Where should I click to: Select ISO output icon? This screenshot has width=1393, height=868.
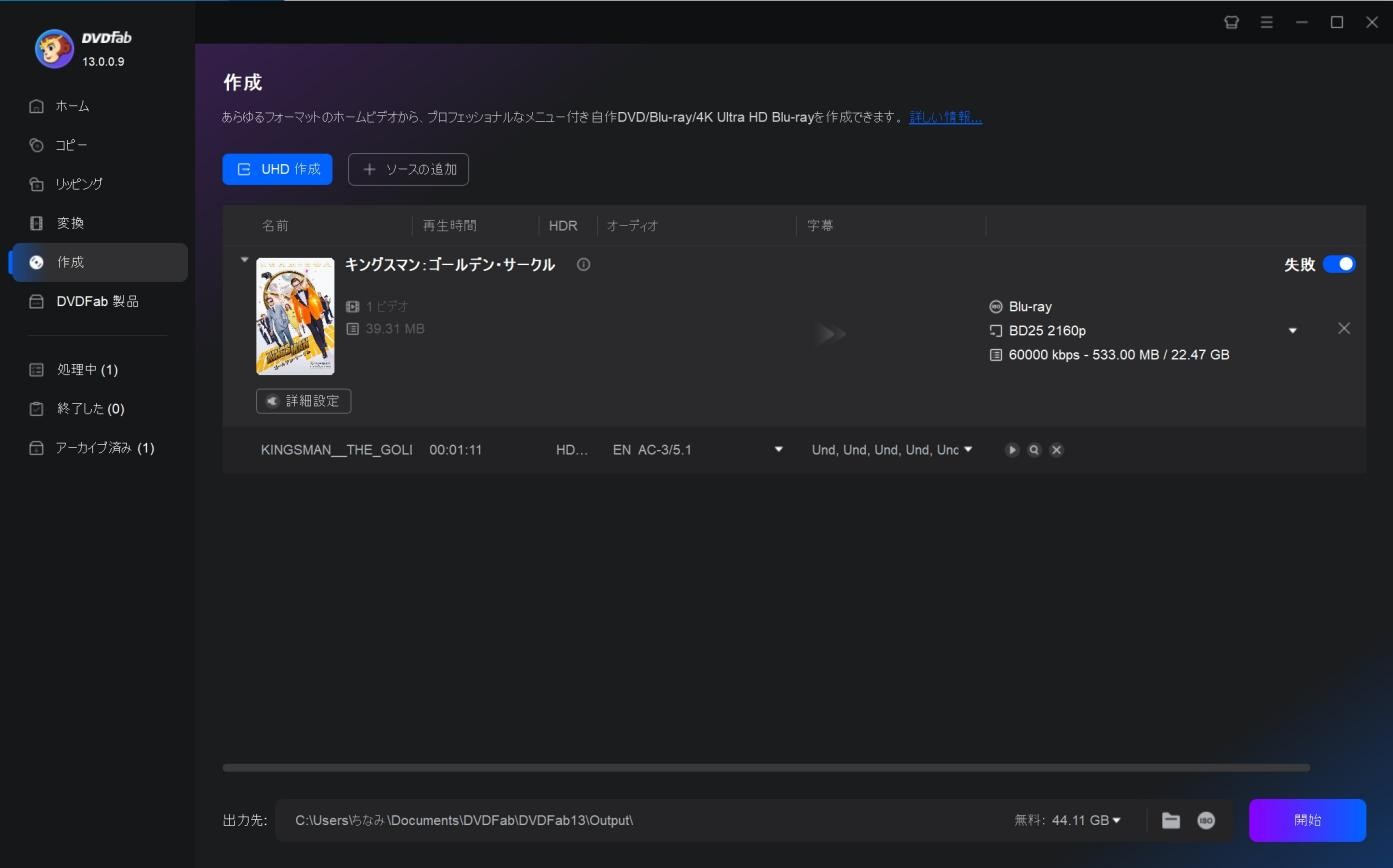click(1206, 820)
